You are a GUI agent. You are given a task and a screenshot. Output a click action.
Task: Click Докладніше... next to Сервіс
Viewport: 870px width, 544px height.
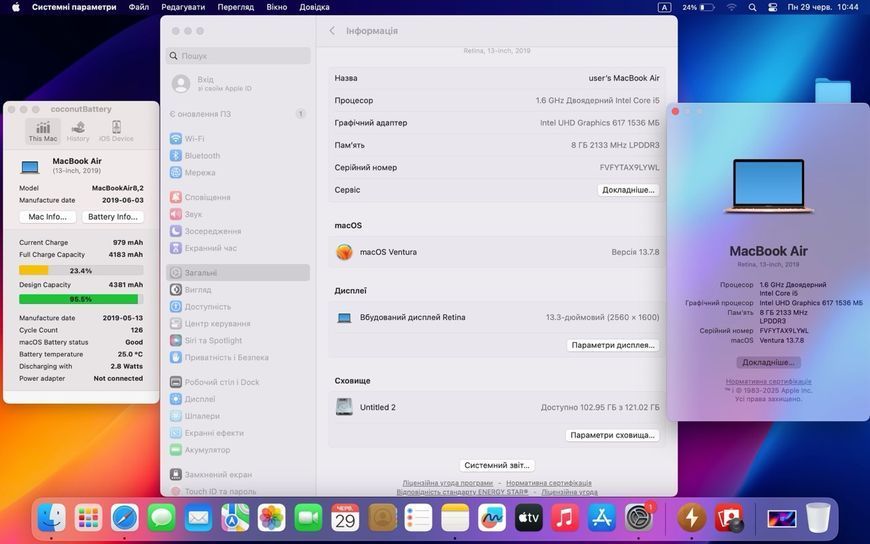628,190
